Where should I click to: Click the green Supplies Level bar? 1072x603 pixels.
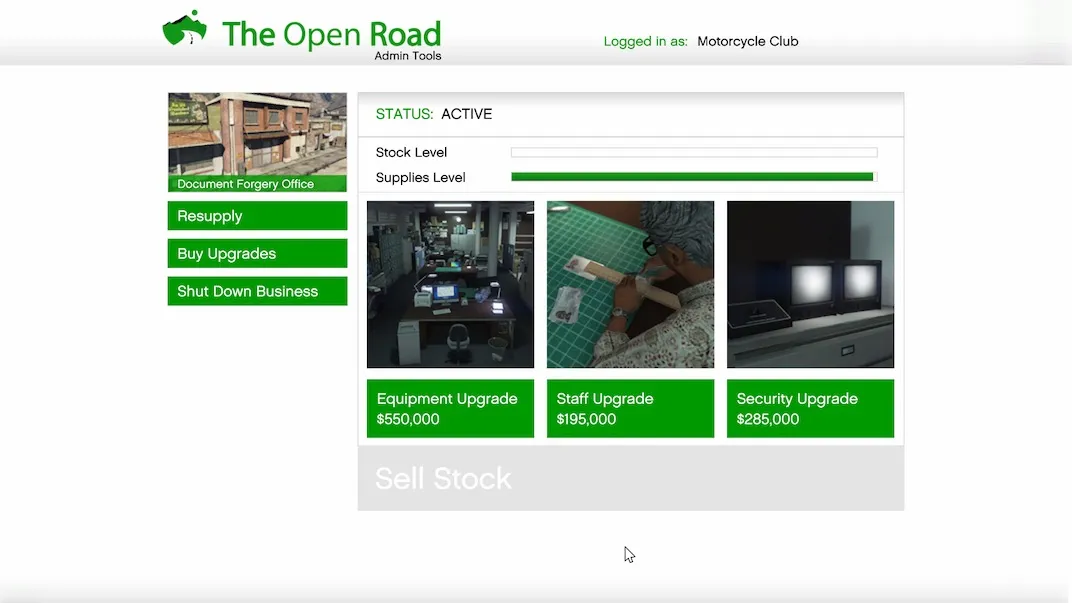click(692, 177)
